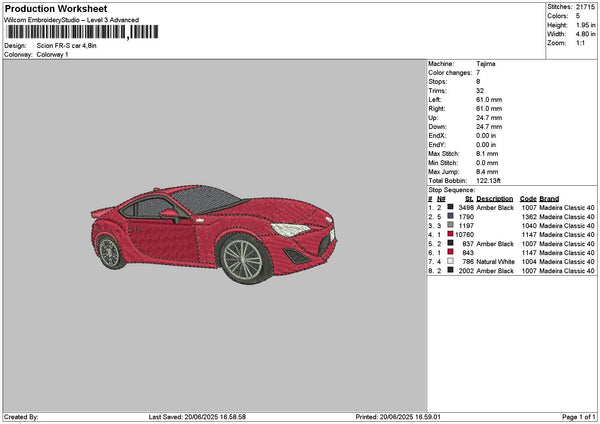Click the 'Page 1 of 1' footer text

tap(579, 417)
